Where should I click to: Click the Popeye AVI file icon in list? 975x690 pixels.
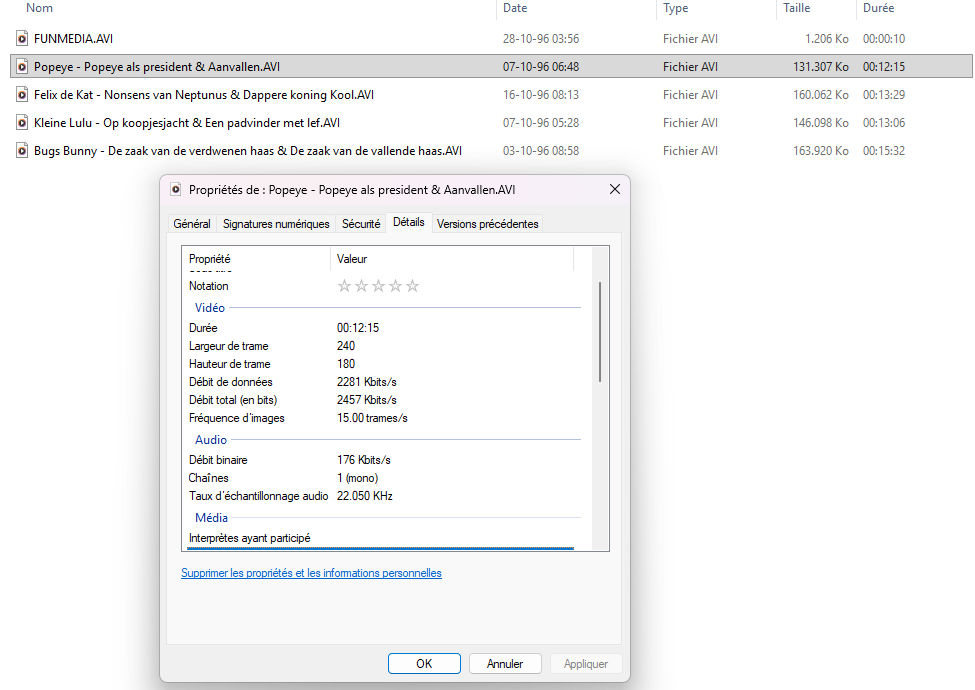(x=22, y=67)
